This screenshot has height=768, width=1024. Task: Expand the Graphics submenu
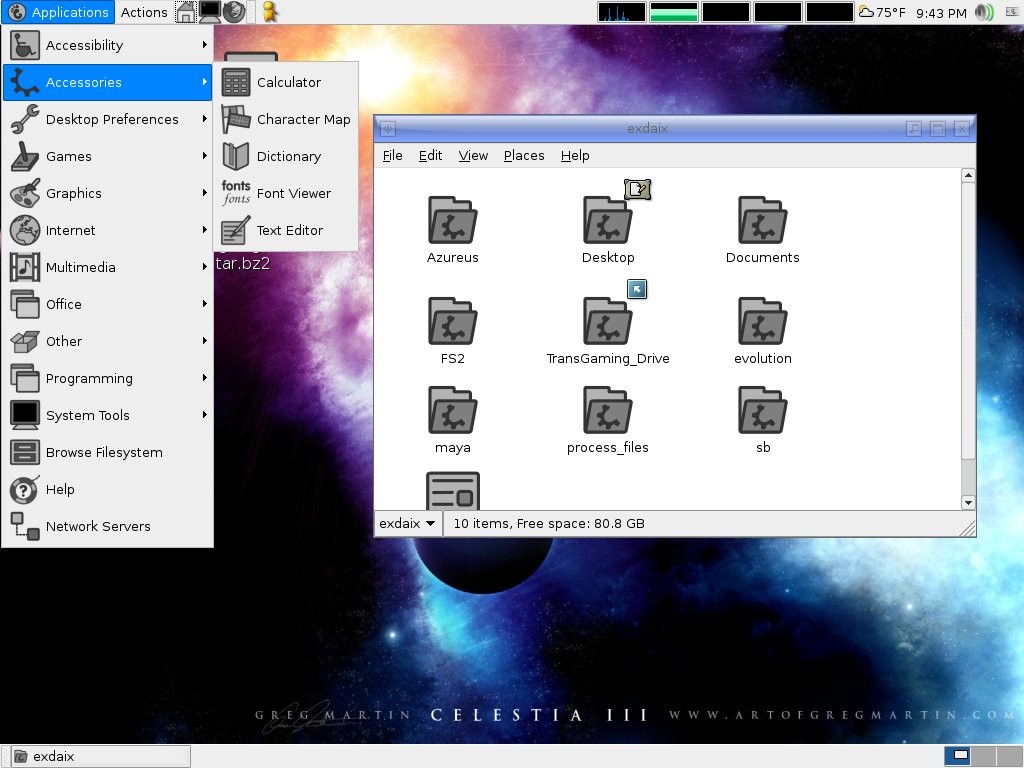[108, 193]
